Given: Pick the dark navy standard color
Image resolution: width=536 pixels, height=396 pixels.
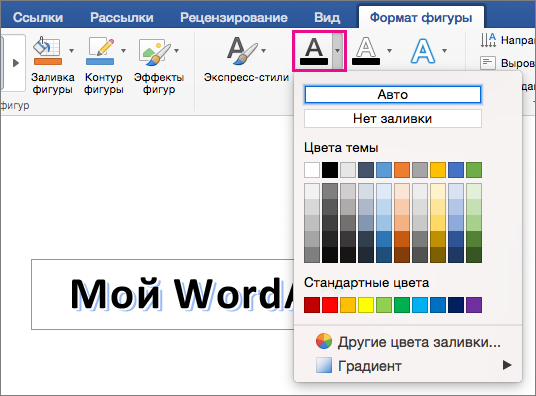Looking at the screenshot, I should 456,305.
